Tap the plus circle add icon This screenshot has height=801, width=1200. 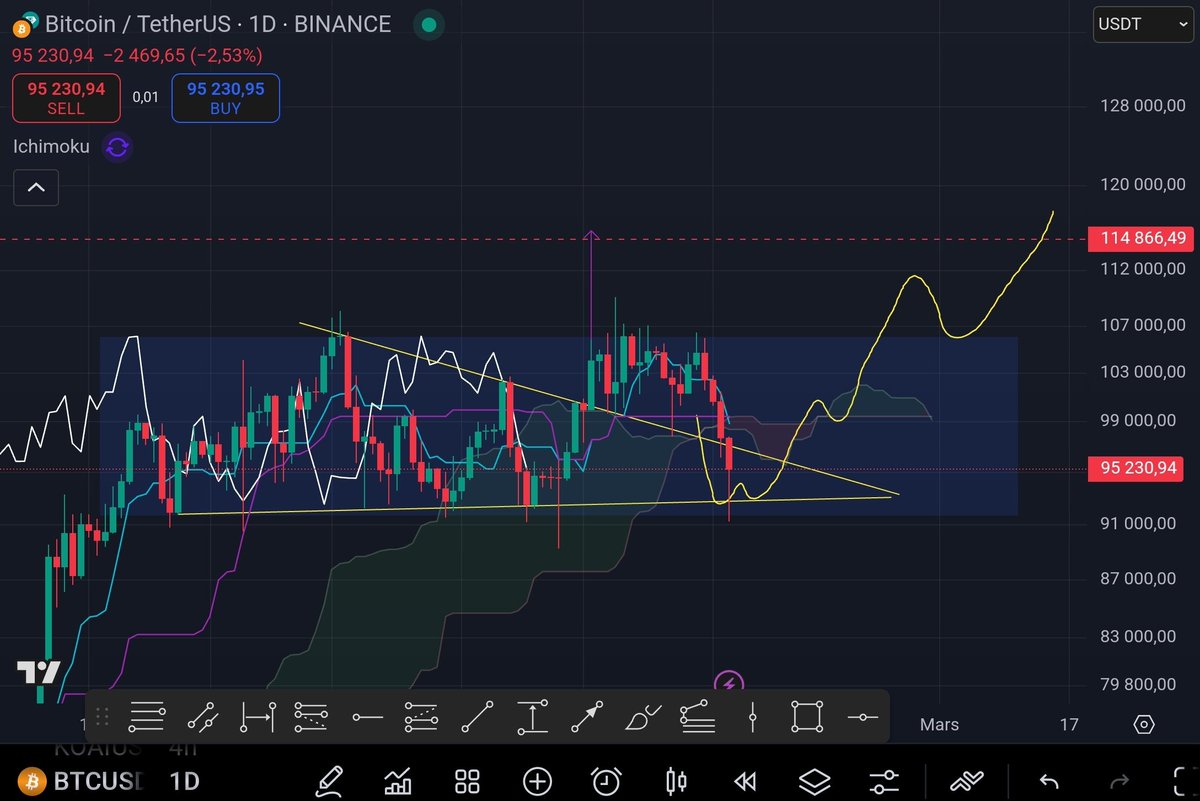point(537,781)
